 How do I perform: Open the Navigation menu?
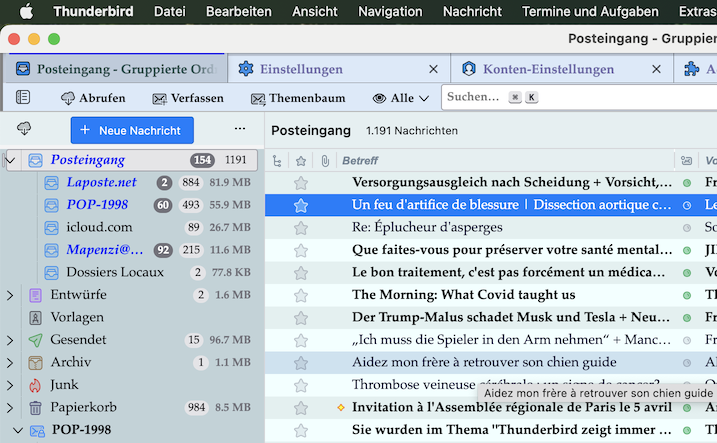pyautogui.click(x=390, y=11)
